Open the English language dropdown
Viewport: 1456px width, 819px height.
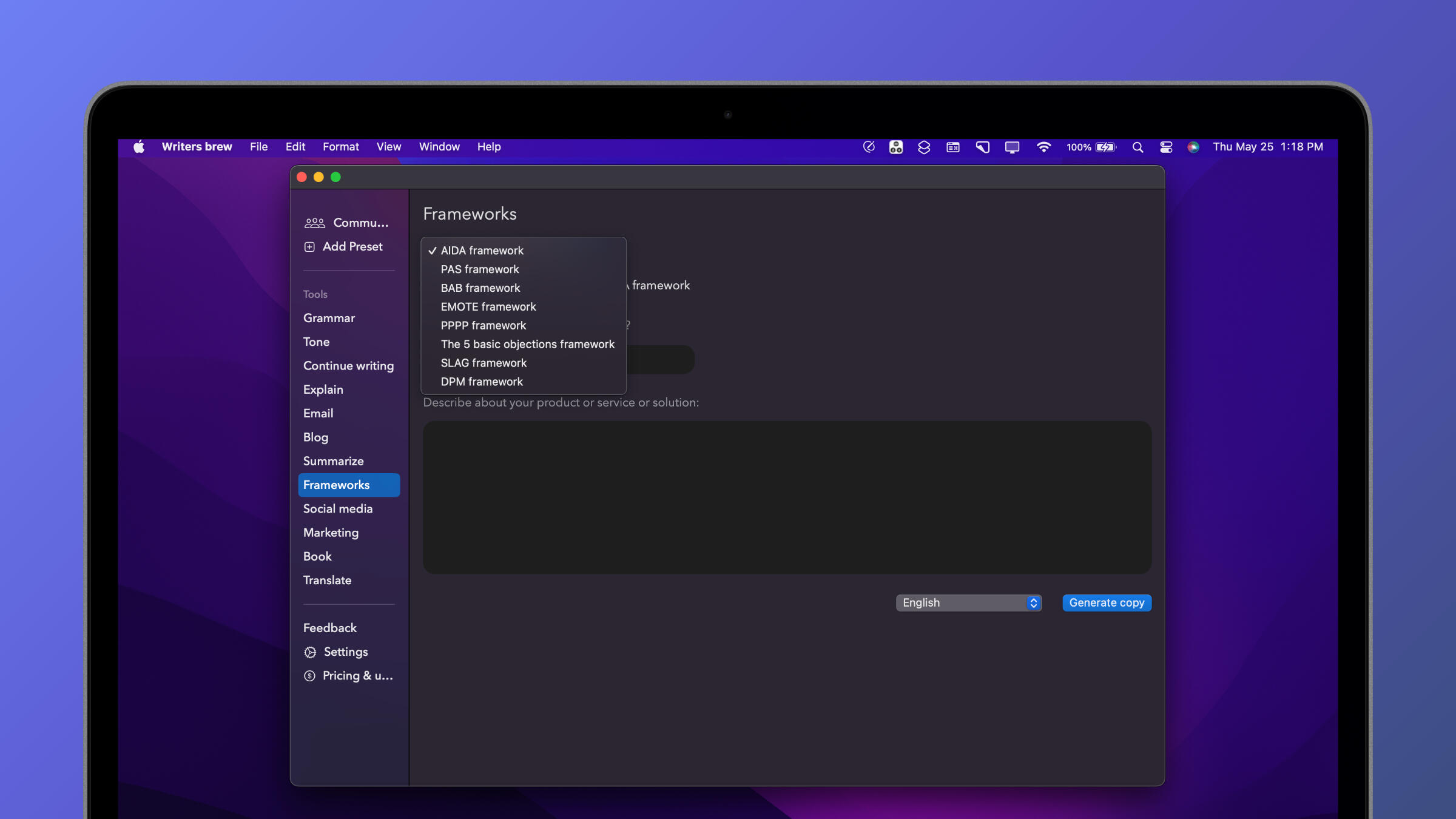pyautogui.click(x=969, y=603)
